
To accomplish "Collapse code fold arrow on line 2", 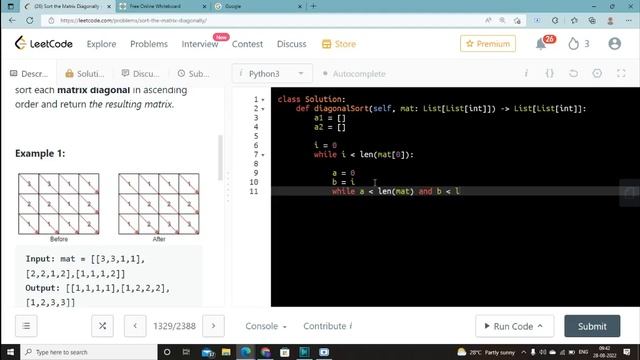I will (263, 109).
